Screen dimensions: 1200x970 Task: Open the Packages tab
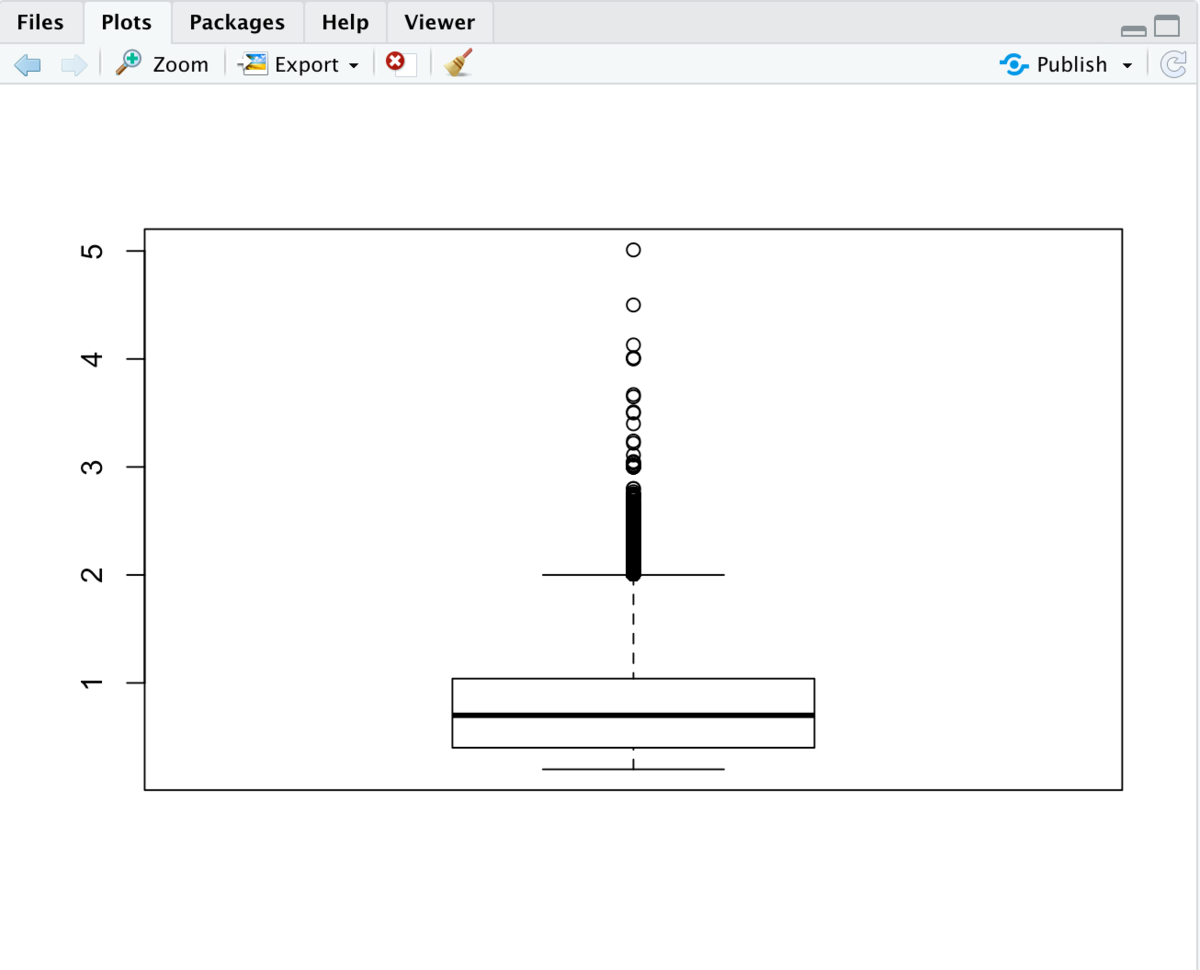tap(237, 22)
